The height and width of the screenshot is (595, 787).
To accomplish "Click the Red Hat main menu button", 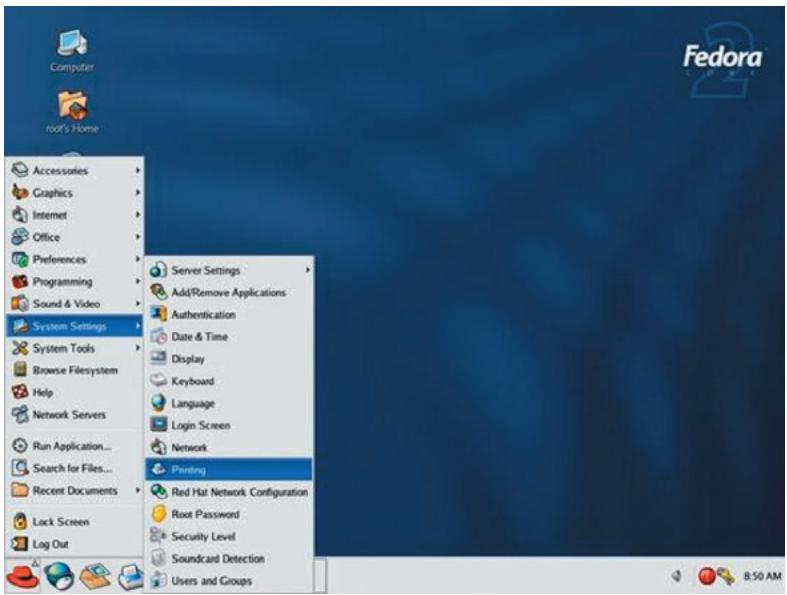I will point(22,575).
